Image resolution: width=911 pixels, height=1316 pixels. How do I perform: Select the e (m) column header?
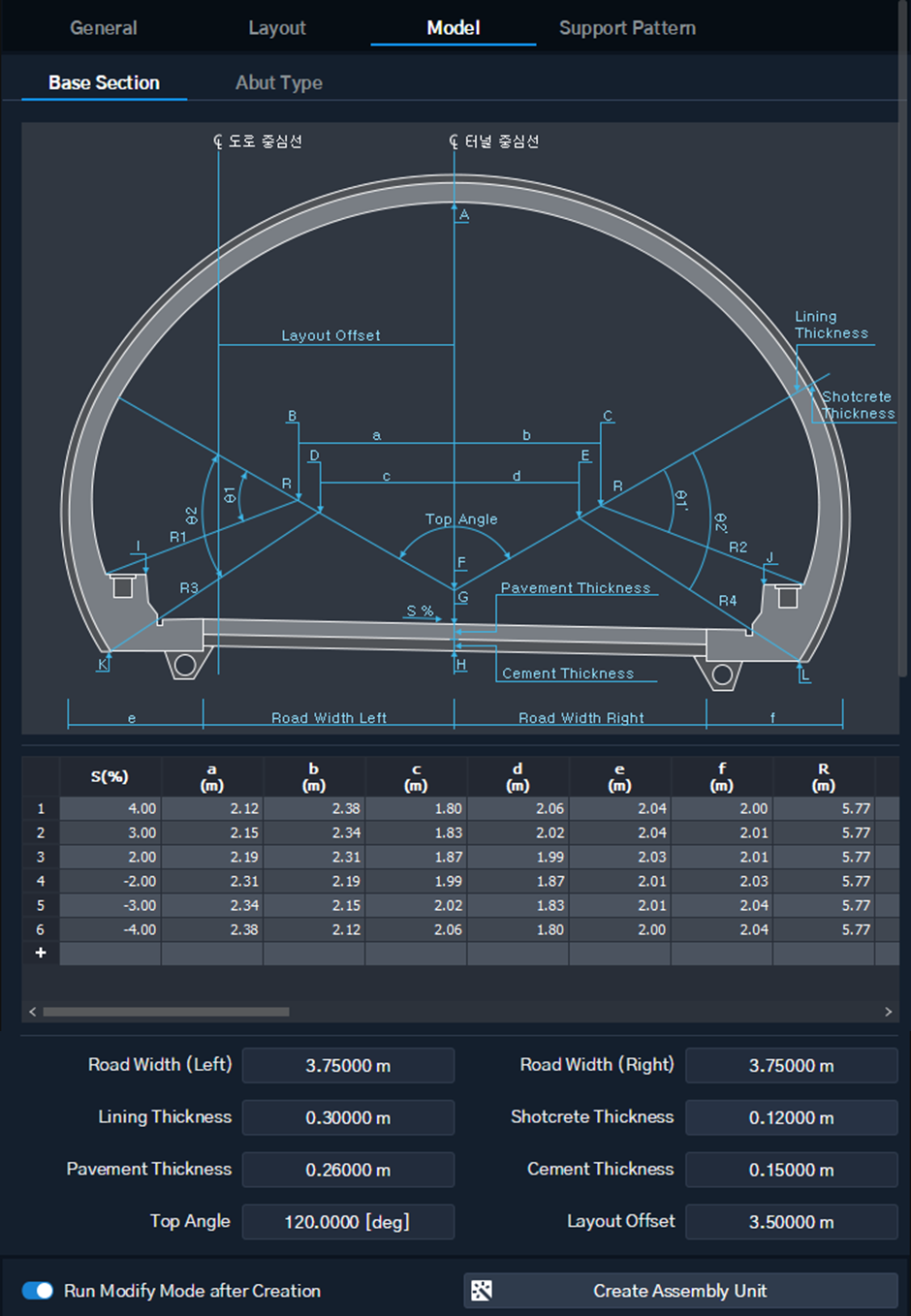(x=619, y=777)
